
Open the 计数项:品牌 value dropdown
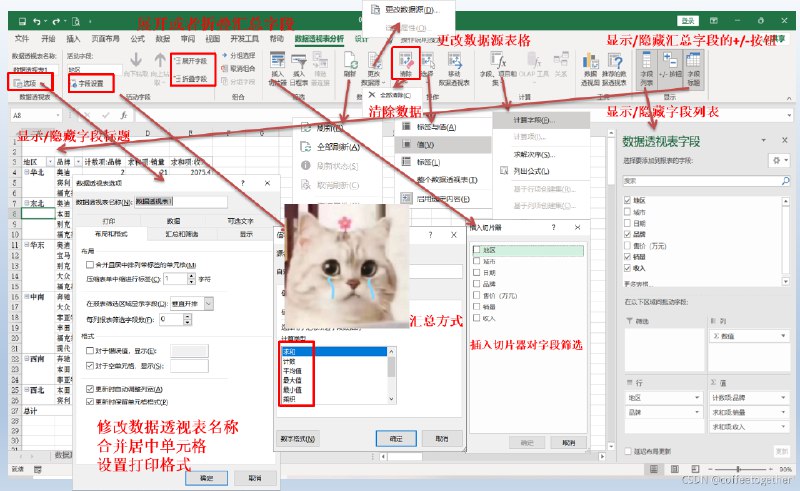pos(783,398)
